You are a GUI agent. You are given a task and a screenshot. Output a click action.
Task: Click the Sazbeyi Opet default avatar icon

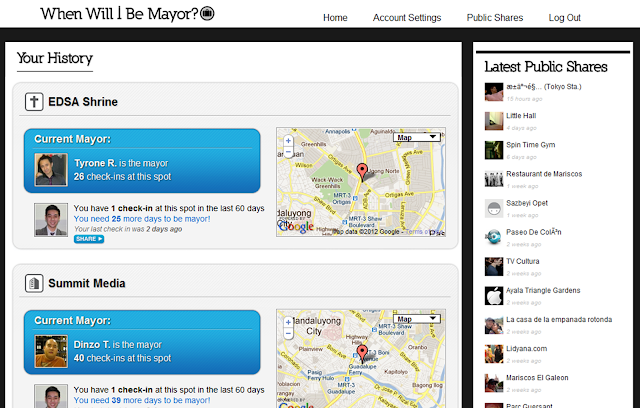click(494, 208)
